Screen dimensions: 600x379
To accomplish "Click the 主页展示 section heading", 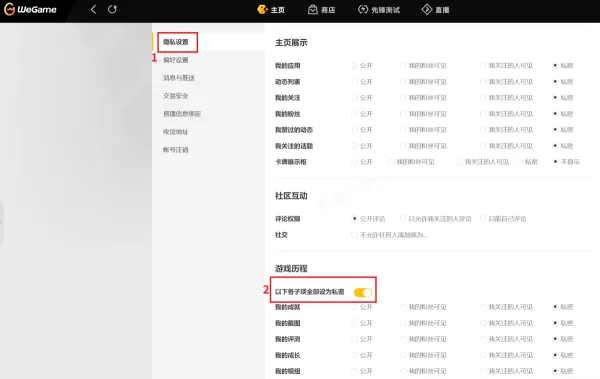I will click(x=291, y=42).
